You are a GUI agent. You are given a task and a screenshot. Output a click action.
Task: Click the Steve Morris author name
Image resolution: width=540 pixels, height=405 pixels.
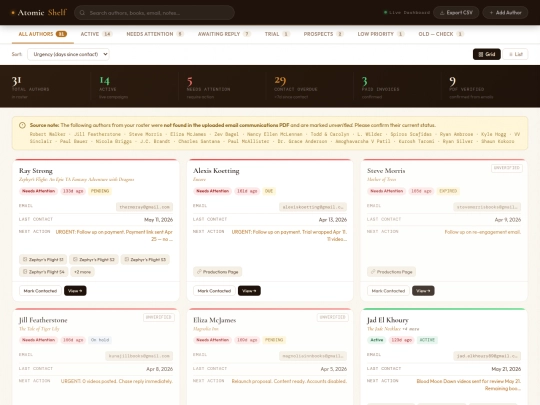(x=386, y=170)
